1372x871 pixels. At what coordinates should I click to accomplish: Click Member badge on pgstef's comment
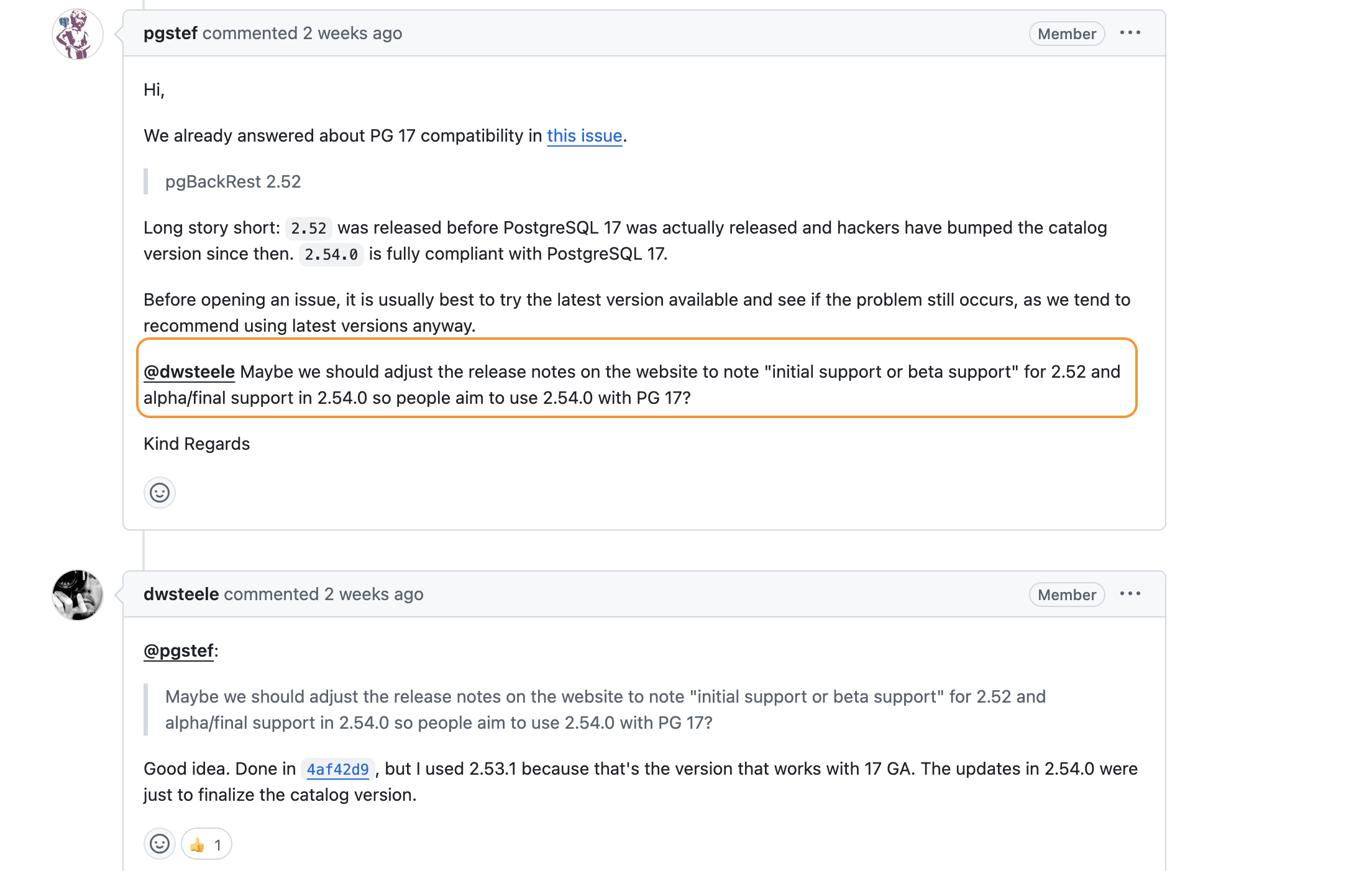[1066, 34]
